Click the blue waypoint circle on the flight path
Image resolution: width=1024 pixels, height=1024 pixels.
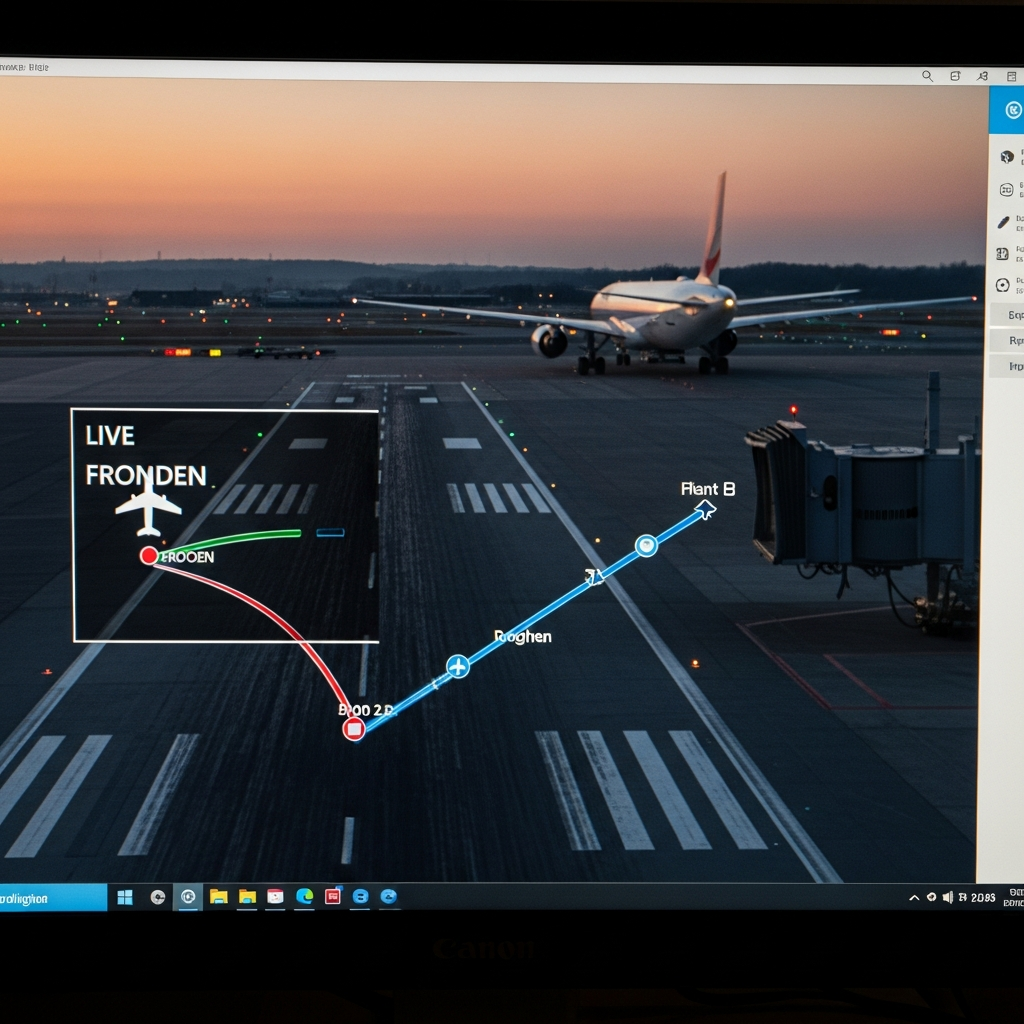pyautogui.click(x=456, y=667)
